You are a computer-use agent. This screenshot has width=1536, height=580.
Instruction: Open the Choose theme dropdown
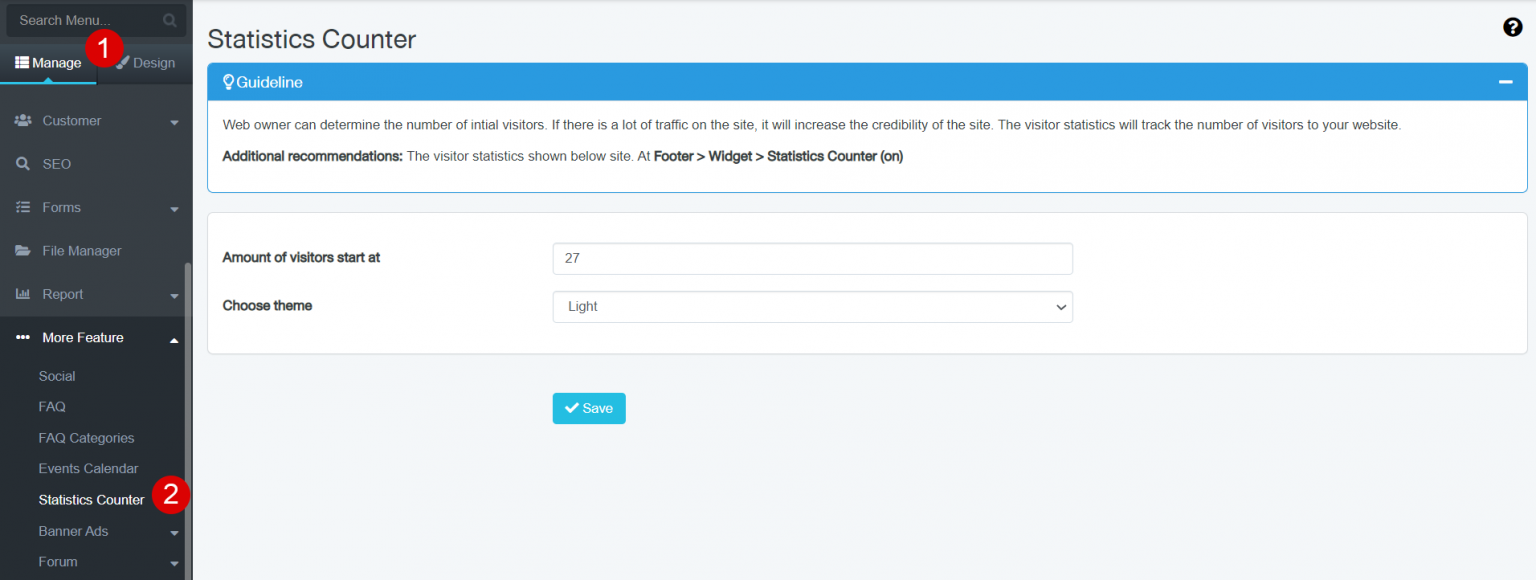812,306
